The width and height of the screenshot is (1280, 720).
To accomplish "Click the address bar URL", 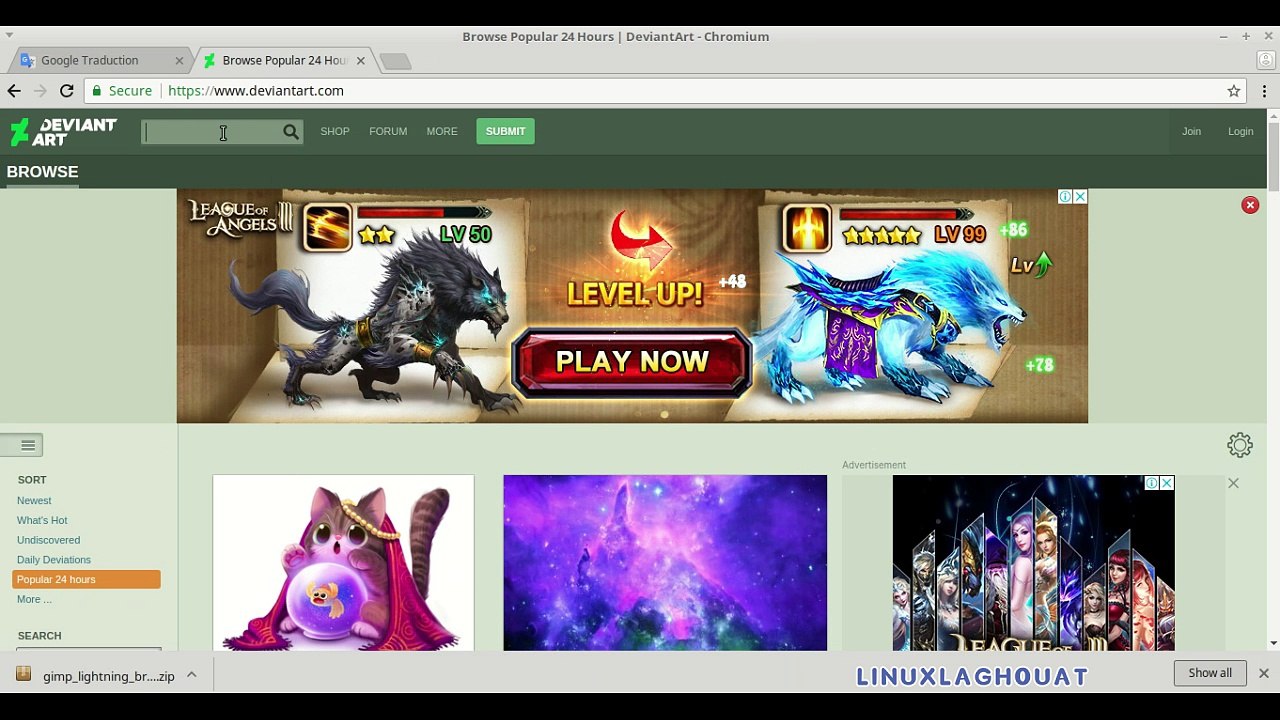I will coord(256,91).
